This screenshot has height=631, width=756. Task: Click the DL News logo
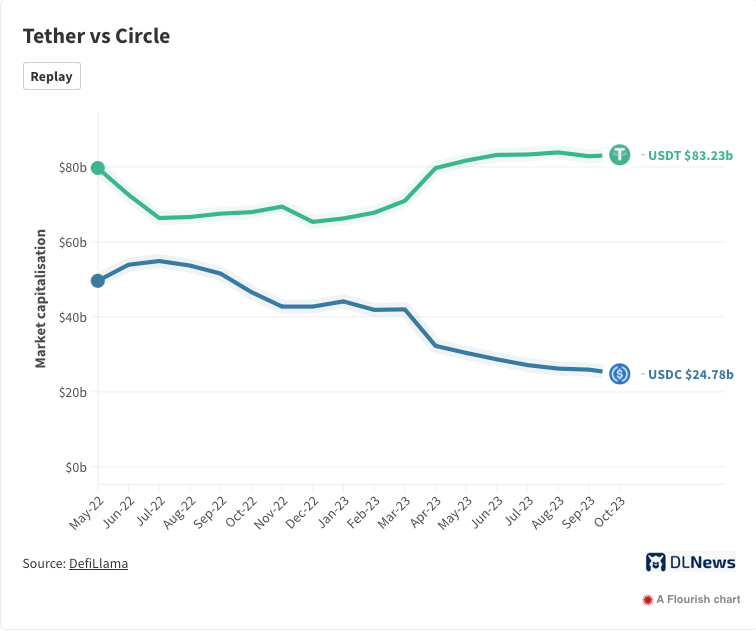pyautogui.click(x=690, y=562)
